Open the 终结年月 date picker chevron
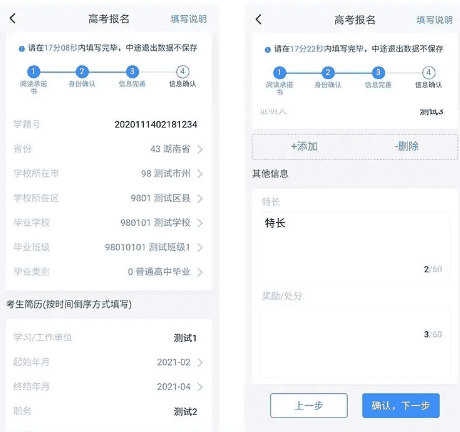The height and width of the screenshot is (432, 460). [200, 387]
